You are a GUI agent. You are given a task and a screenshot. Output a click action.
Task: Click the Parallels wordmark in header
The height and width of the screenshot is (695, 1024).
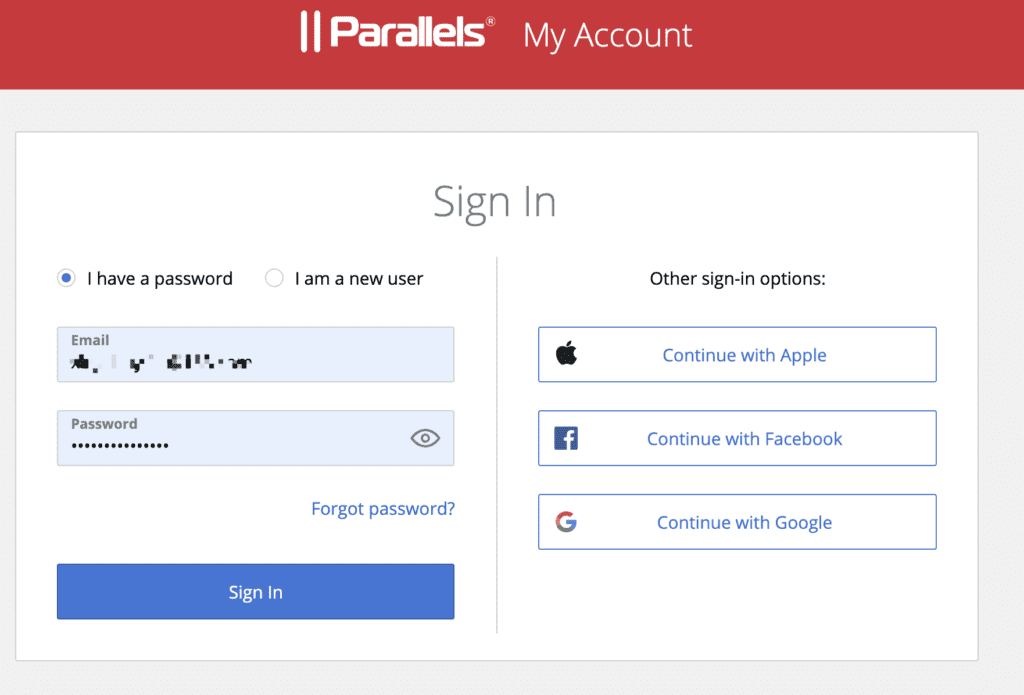(411, 32)
